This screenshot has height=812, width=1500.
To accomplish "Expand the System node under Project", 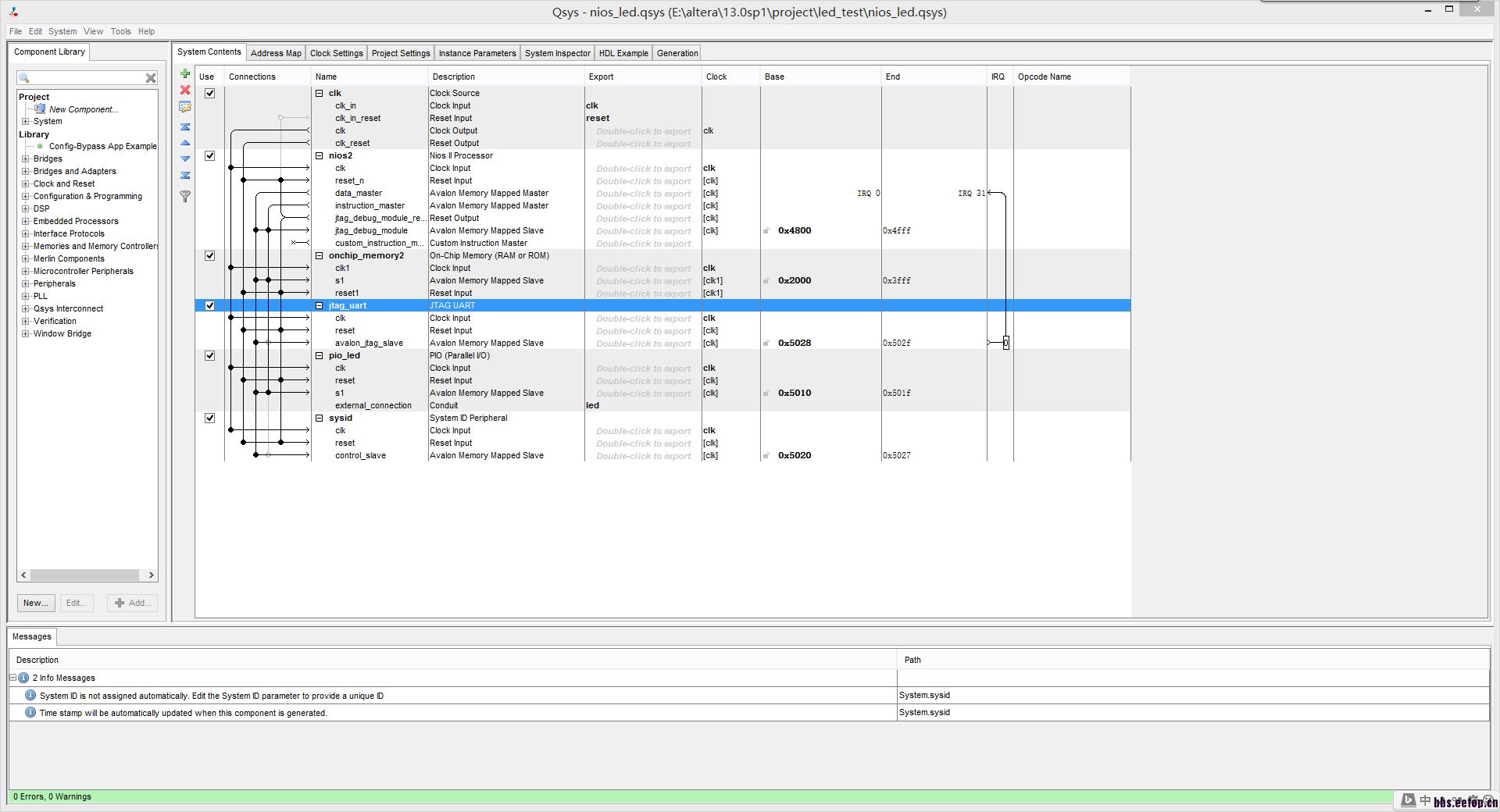I will coord(26,121).
